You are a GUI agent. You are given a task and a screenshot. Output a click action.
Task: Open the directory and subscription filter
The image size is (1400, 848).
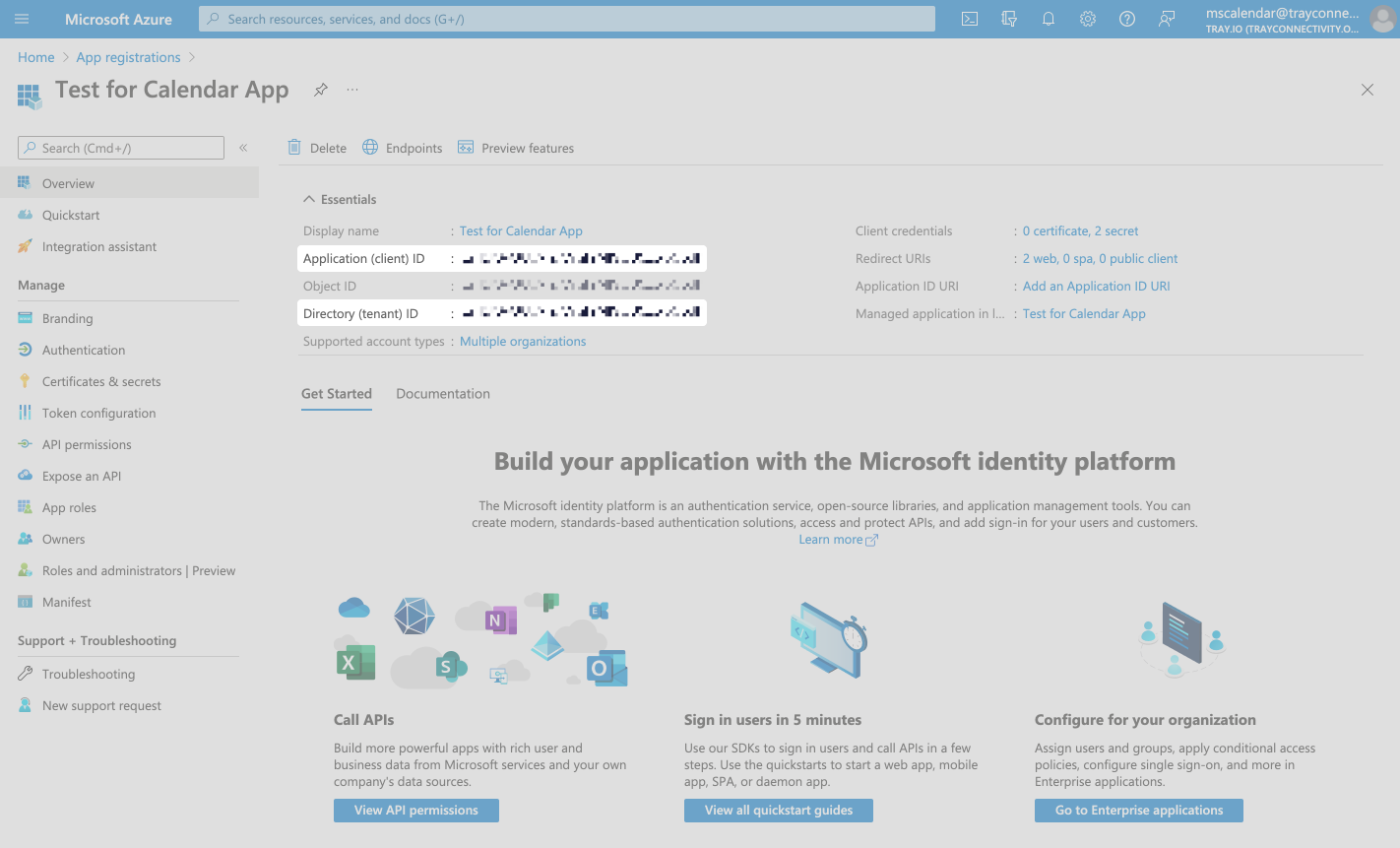[x=1008, y=19]
